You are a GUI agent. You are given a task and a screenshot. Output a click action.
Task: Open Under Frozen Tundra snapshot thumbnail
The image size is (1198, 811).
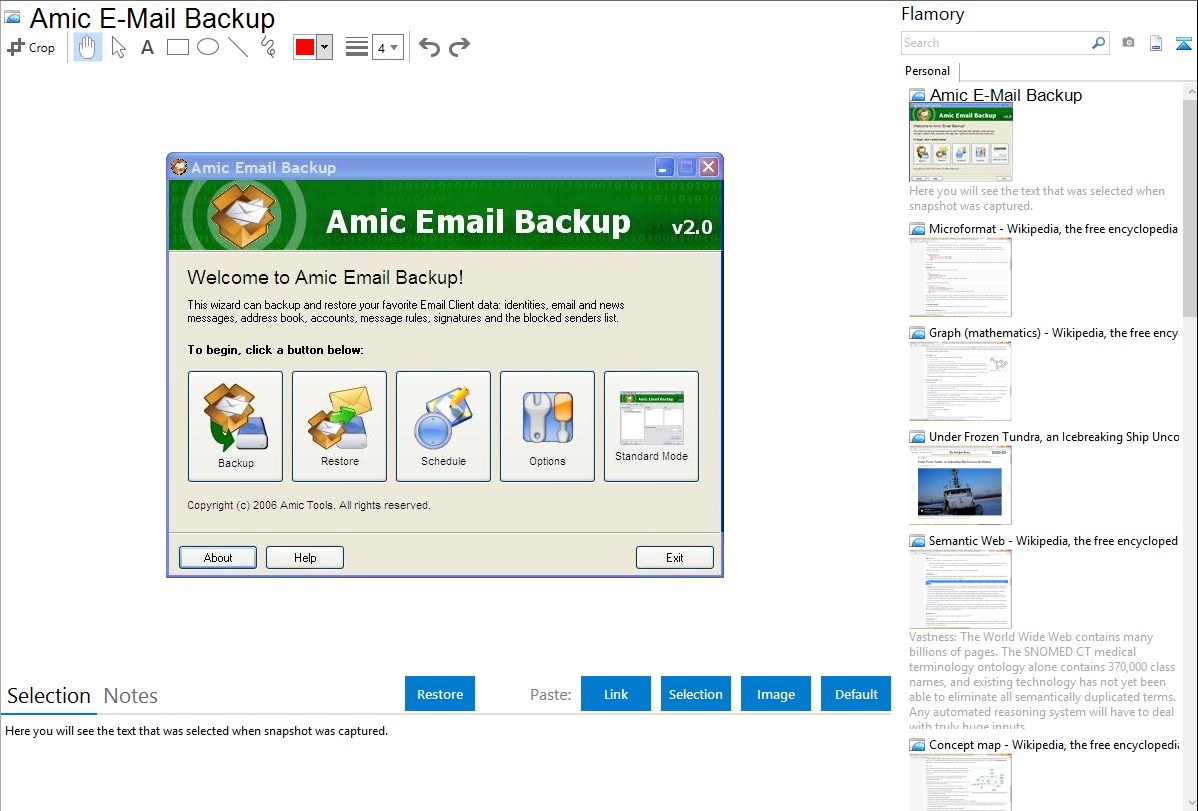(960, 485)
